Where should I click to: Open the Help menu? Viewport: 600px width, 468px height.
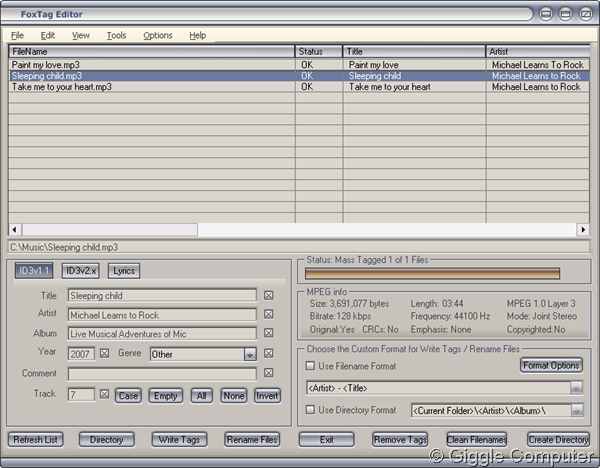[197, 36]
